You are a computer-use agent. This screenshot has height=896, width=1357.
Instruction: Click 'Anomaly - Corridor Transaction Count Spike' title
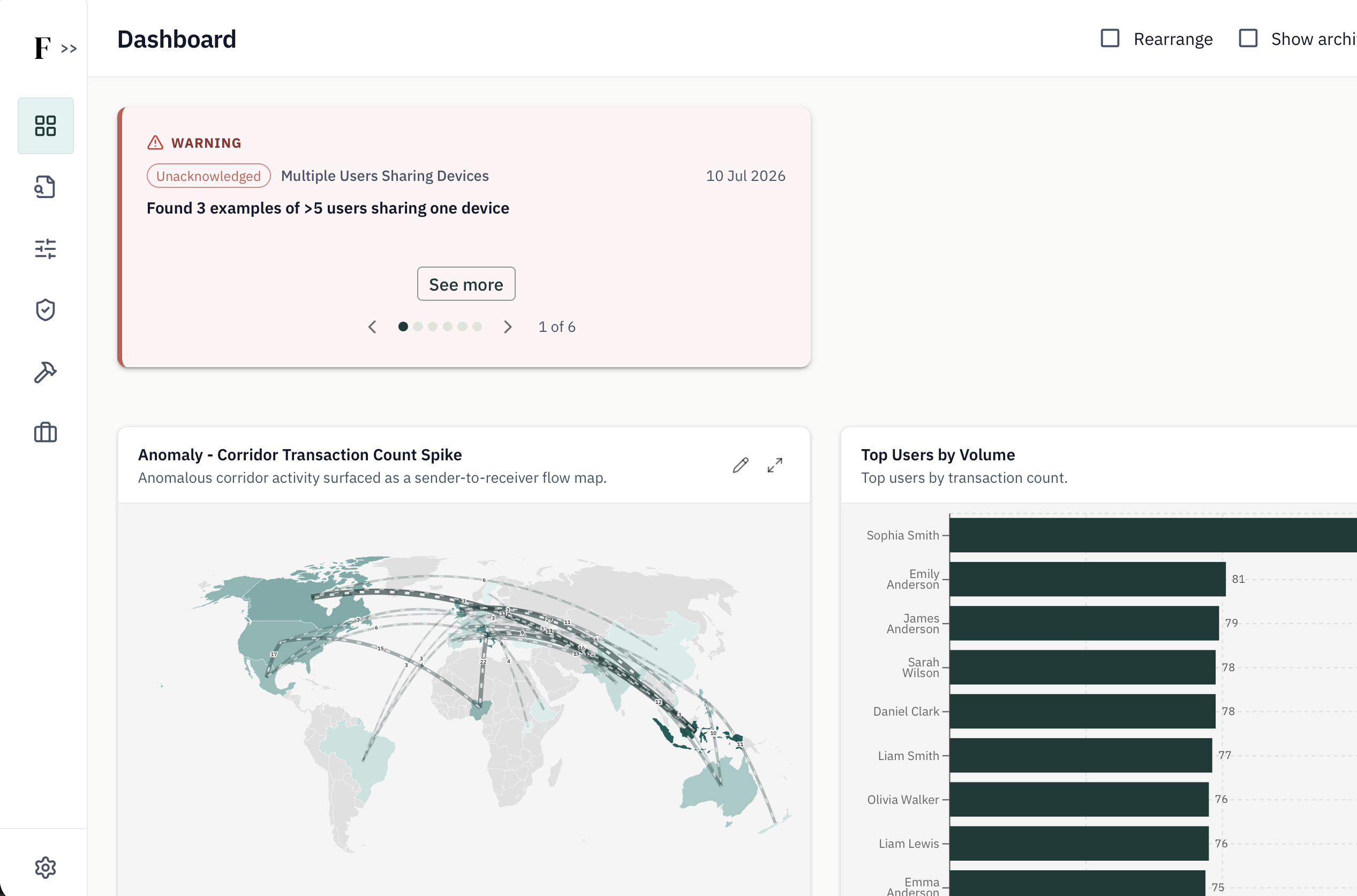coord(300,455)
